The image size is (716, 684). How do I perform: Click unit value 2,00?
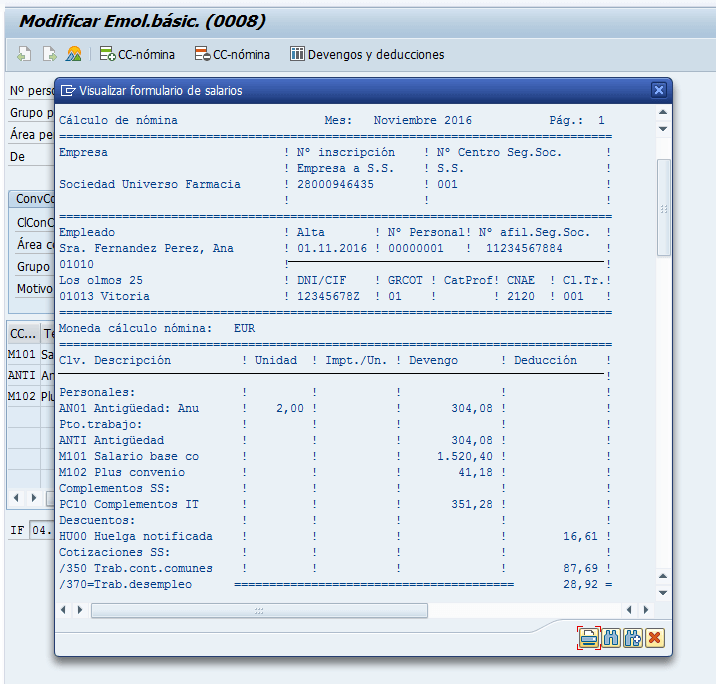(x=290, y=408)
